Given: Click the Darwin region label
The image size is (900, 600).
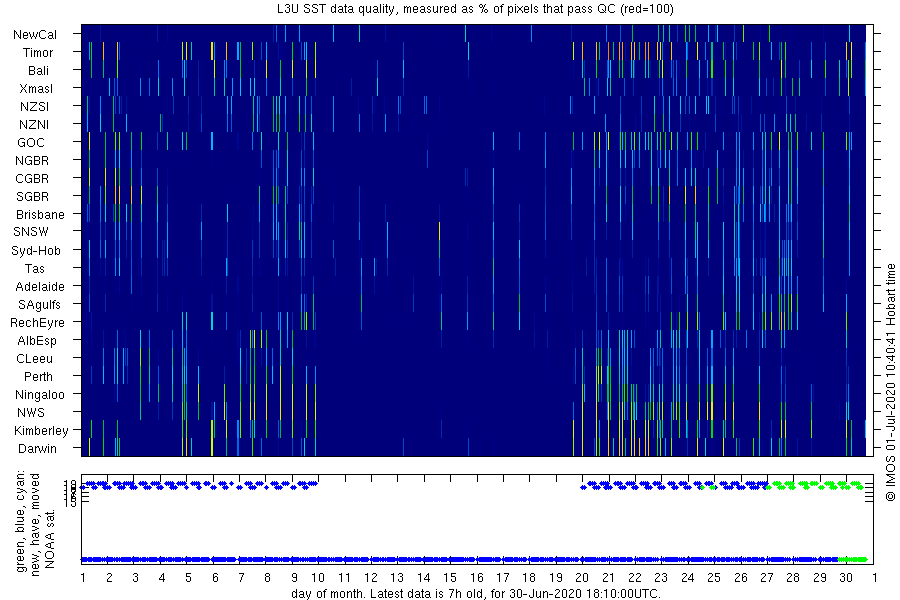Looking at the screenshot, I should point(37,449).
